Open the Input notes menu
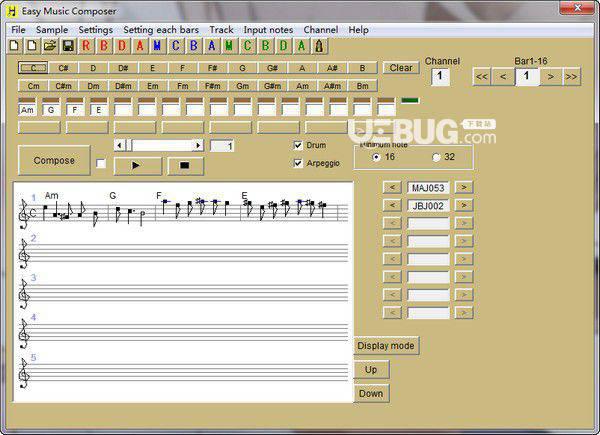The width and height of the screenshot is (600, 435). pos(268,30)
